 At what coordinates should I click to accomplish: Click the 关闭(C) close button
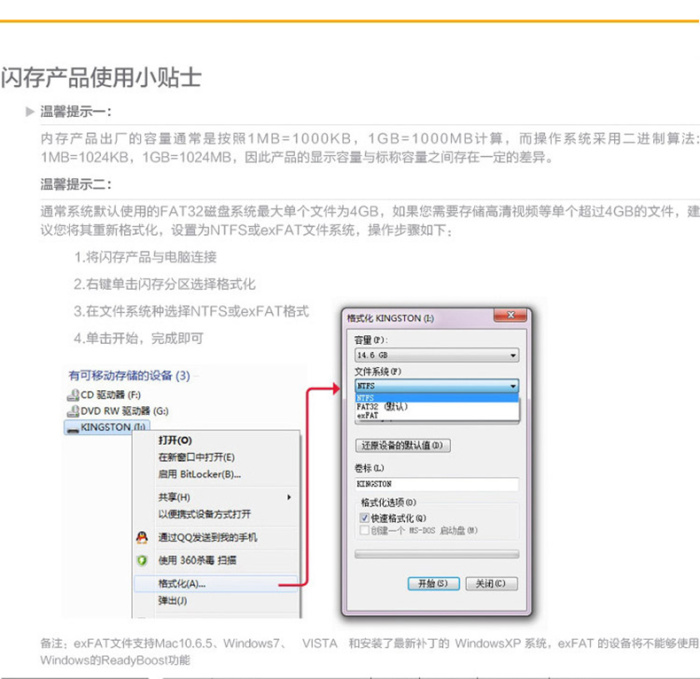click(x=492, y=583)
